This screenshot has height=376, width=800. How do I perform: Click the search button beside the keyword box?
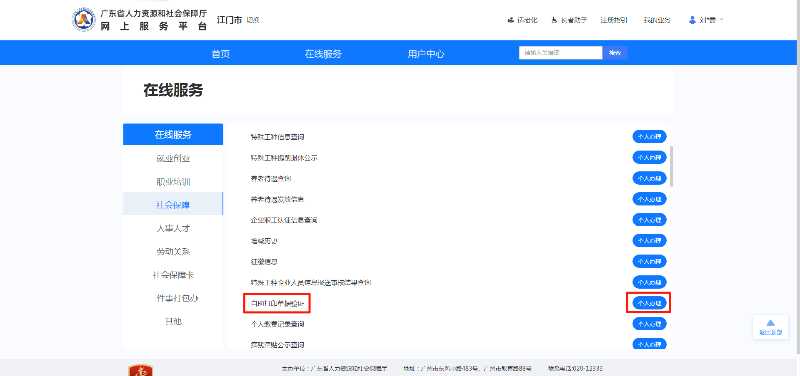coord(615,53)
